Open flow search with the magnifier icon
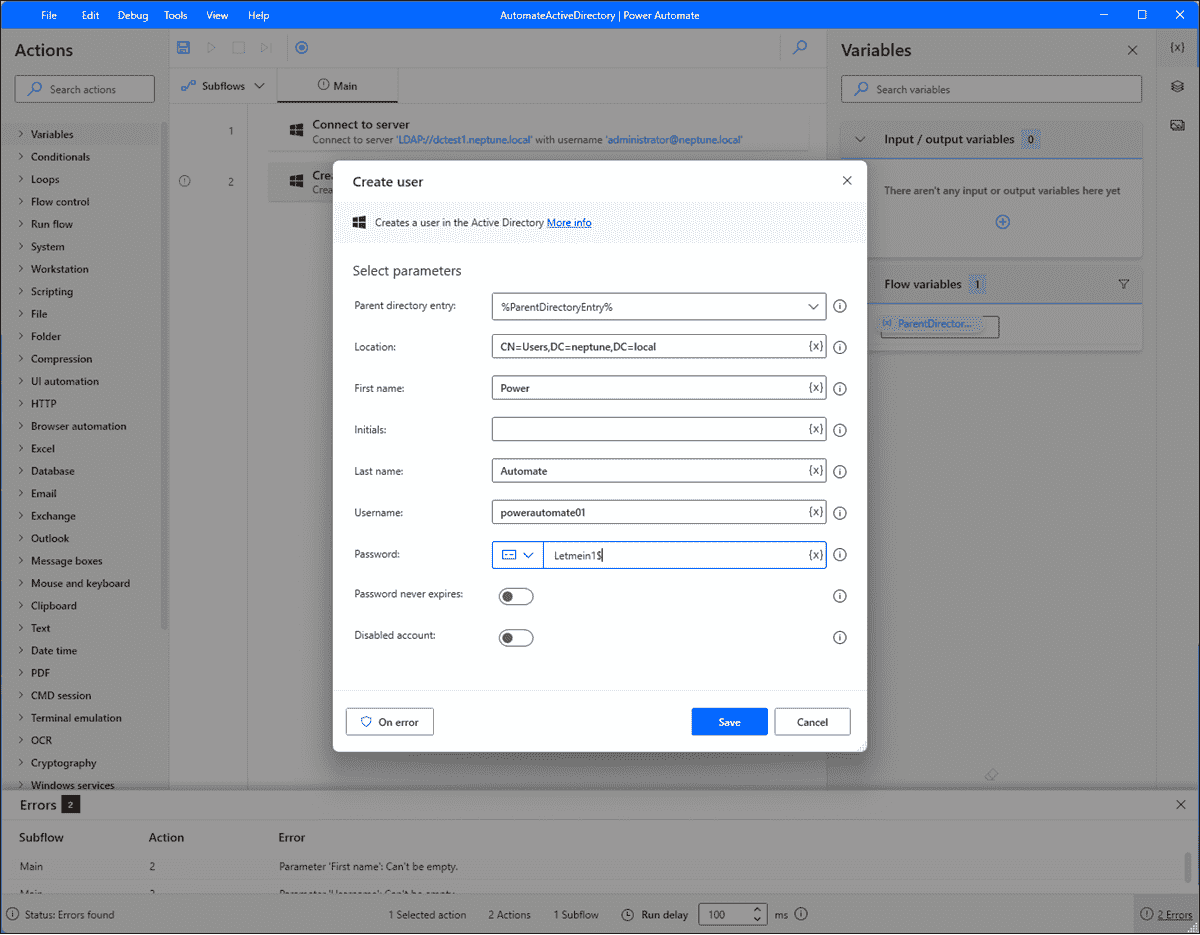This screenshot has height=935, width=1200. (798, 48)
